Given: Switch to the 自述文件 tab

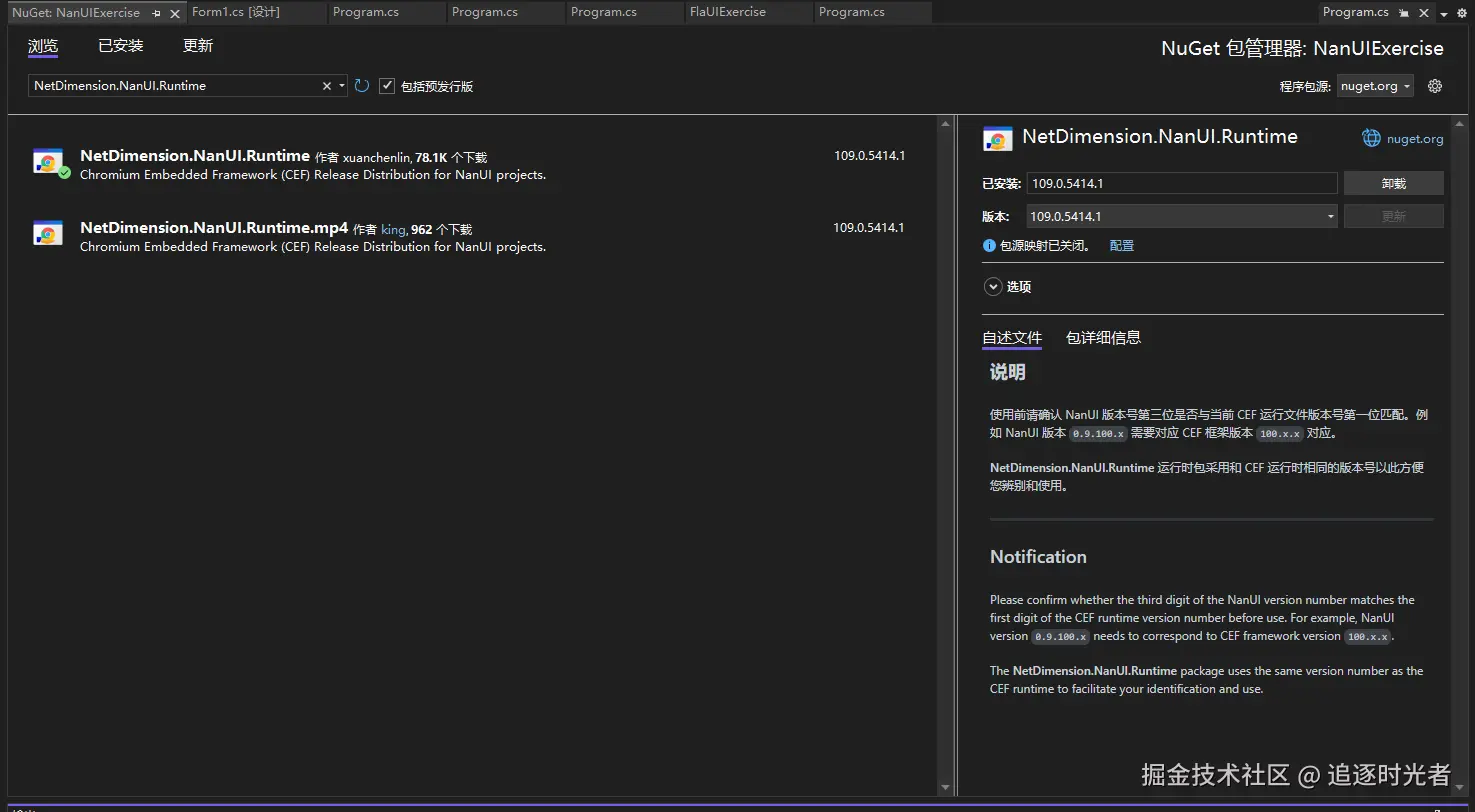Looking at the screenshot, I should coord(1012,338).
